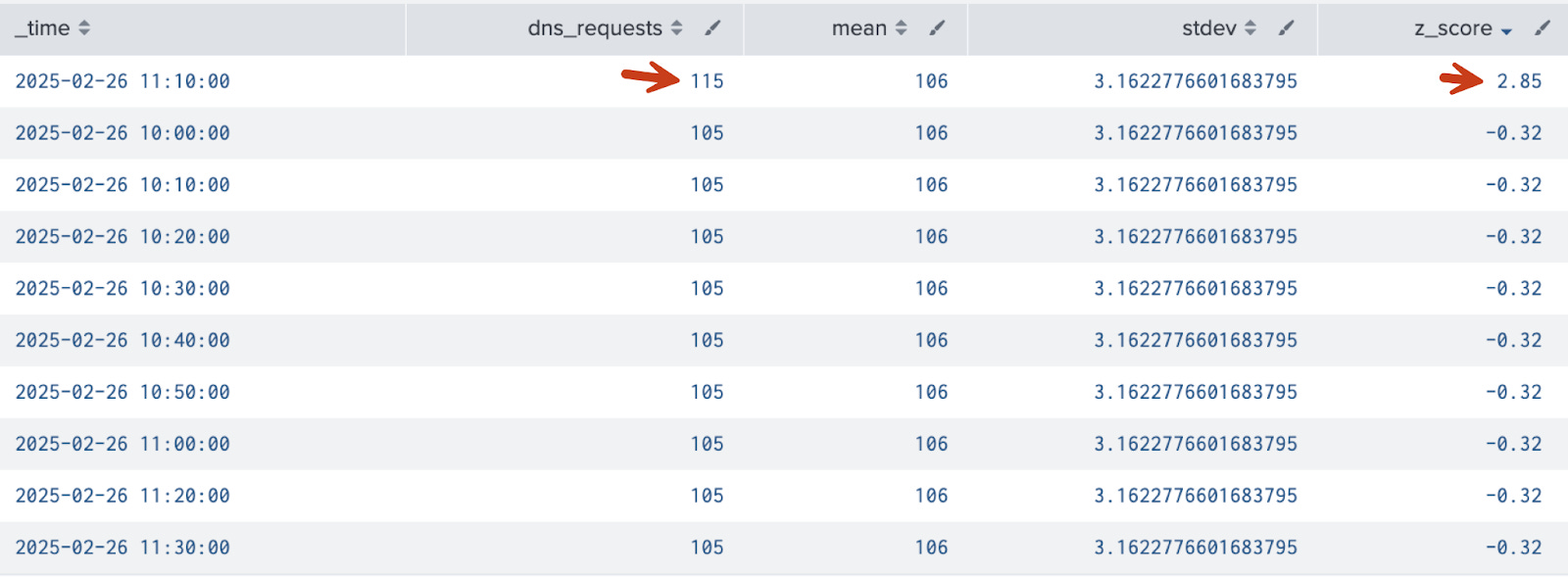This screenshot has height=577, width=1568.
Task: Toggle z_score descending sort arrow
Action: [x=1506, y=31]
